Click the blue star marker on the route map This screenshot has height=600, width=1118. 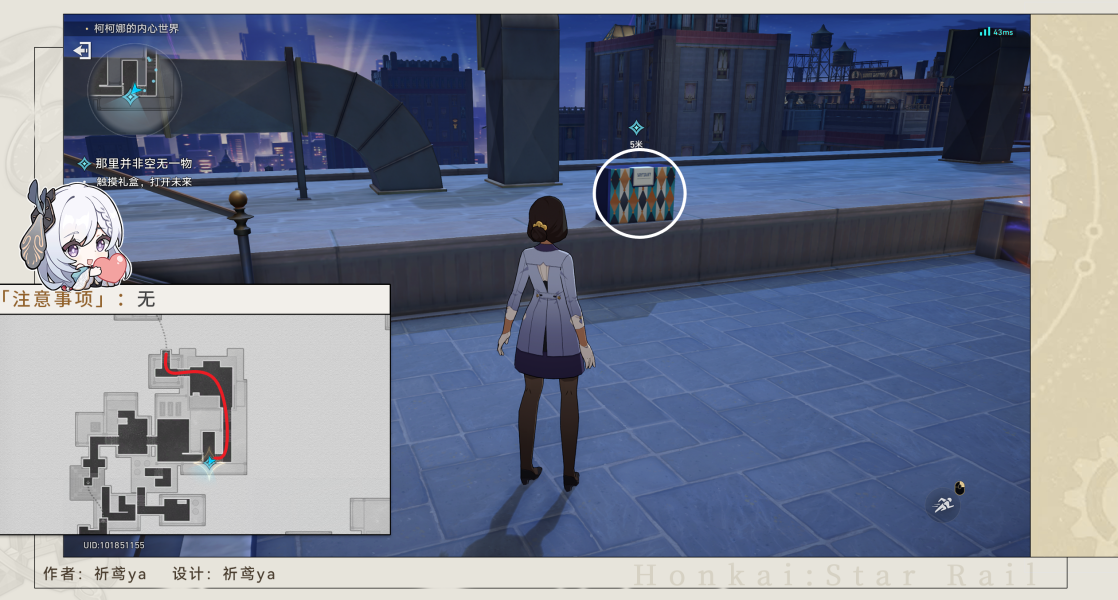point(210,463)
